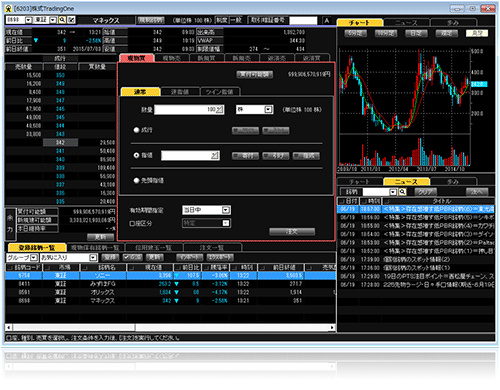Select the 成行 market order radio button

click(x=136, y=130)
